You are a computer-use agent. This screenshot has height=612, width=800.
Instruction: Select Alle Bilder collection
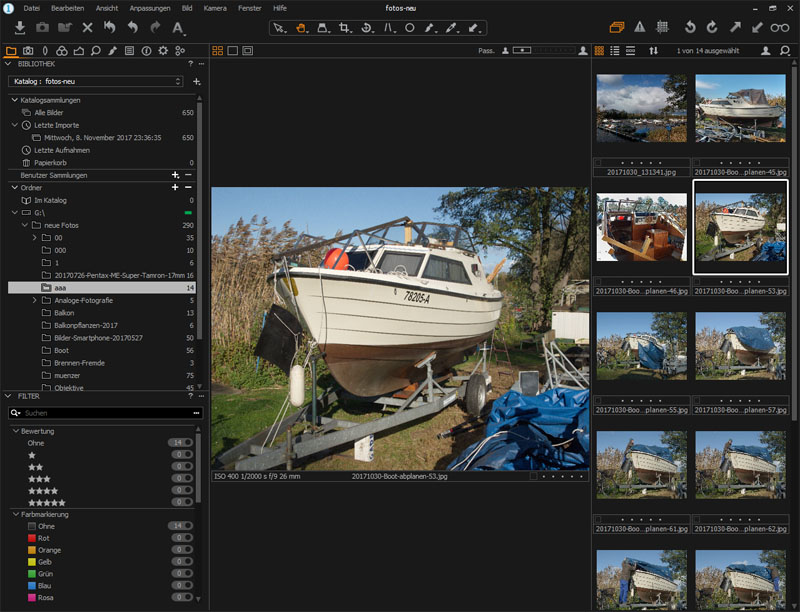(x=48, y=112)
